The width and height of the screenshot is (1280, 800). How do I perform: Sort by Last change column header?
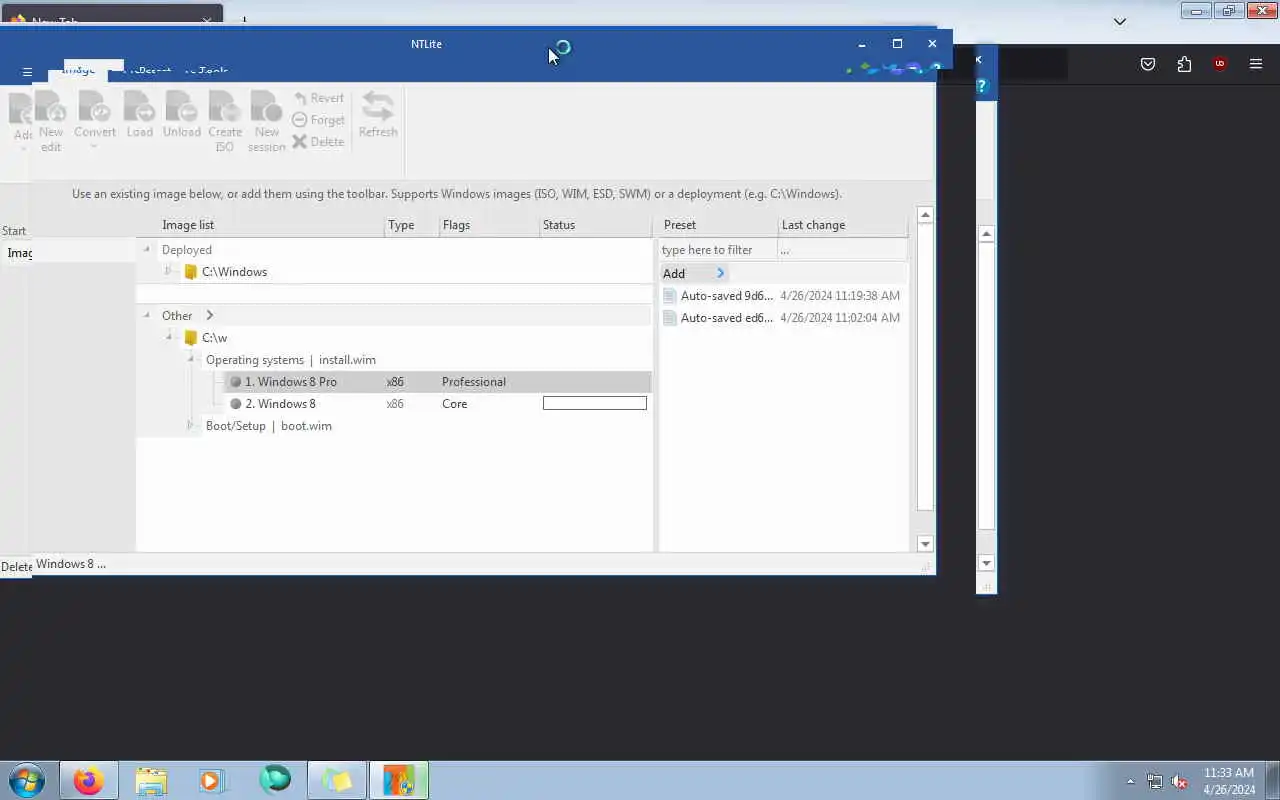(x=842, y=225)
